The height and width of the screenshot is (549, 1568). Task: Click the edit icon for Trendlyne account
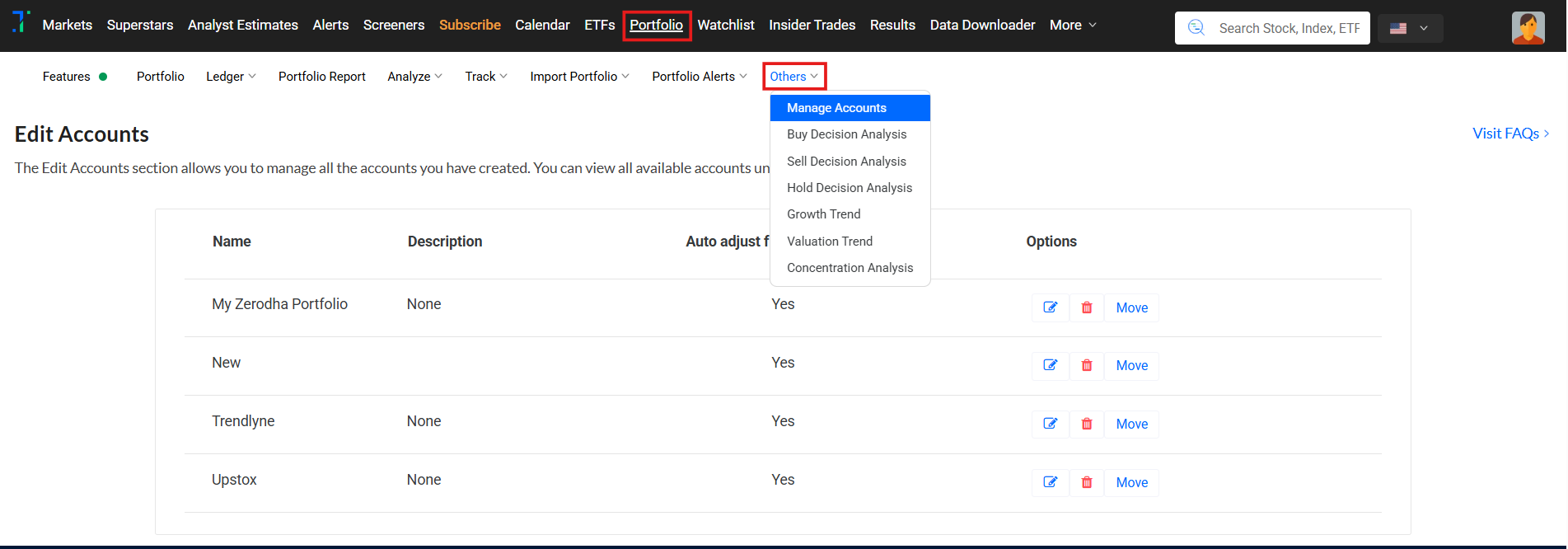click(x=1050, y=424)
